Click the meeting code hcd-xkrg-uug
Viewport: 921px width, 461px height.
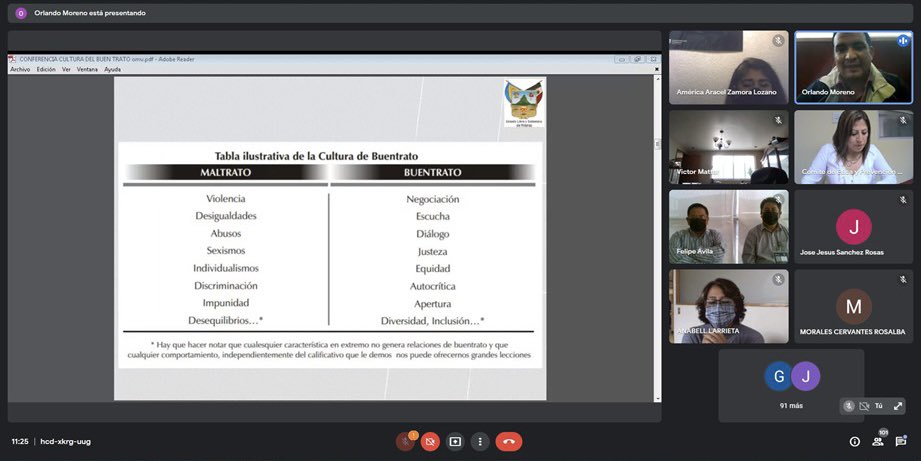click(65, 442)
